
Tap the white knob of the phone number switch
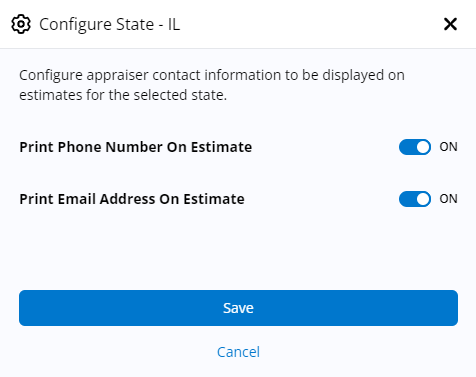pos(423,147)
